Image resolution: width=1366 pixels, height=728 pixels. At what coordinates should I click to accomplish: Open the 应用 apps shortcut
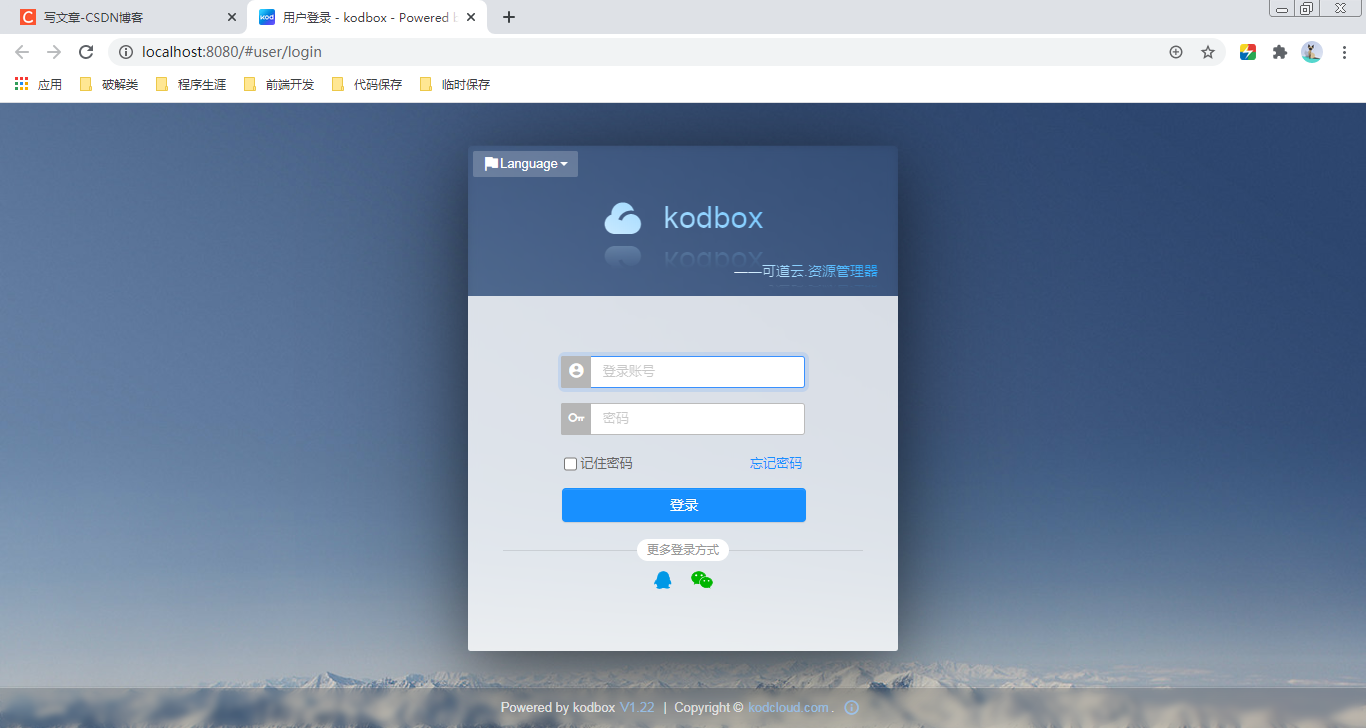pyautogui.click(x=38, y=84)
